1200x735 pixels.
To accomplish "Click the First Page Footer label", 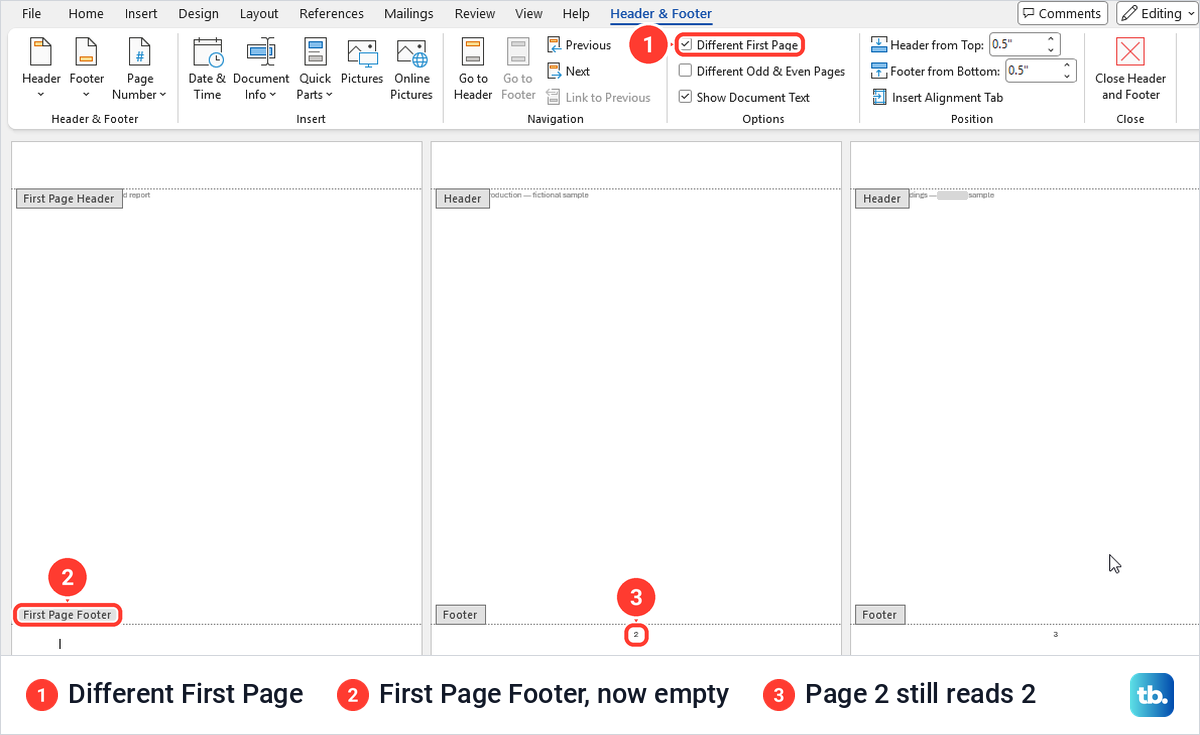I will click(68, 615).
